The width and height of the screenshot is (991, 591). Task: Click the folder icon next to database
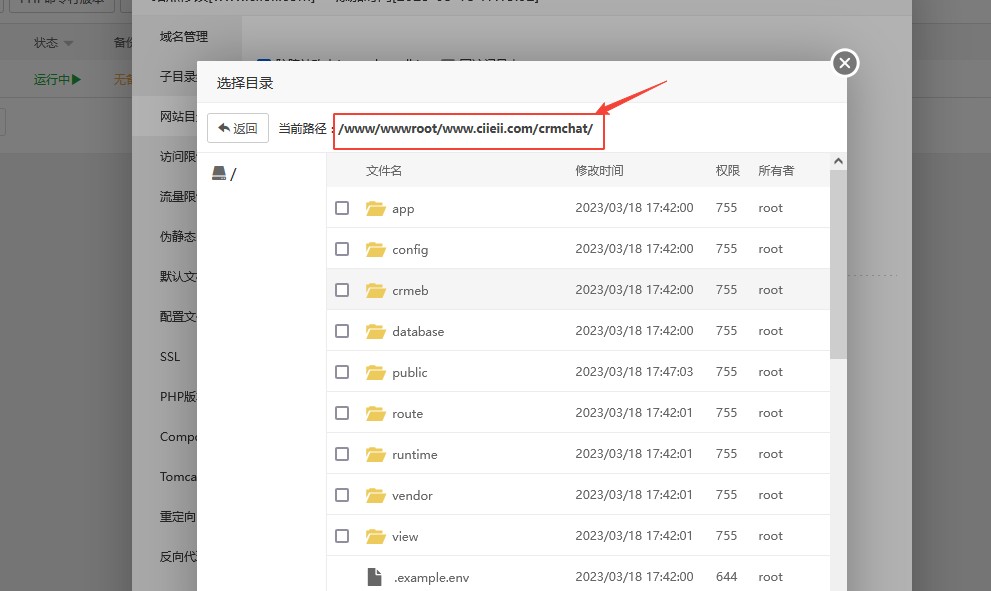[374, 331]
